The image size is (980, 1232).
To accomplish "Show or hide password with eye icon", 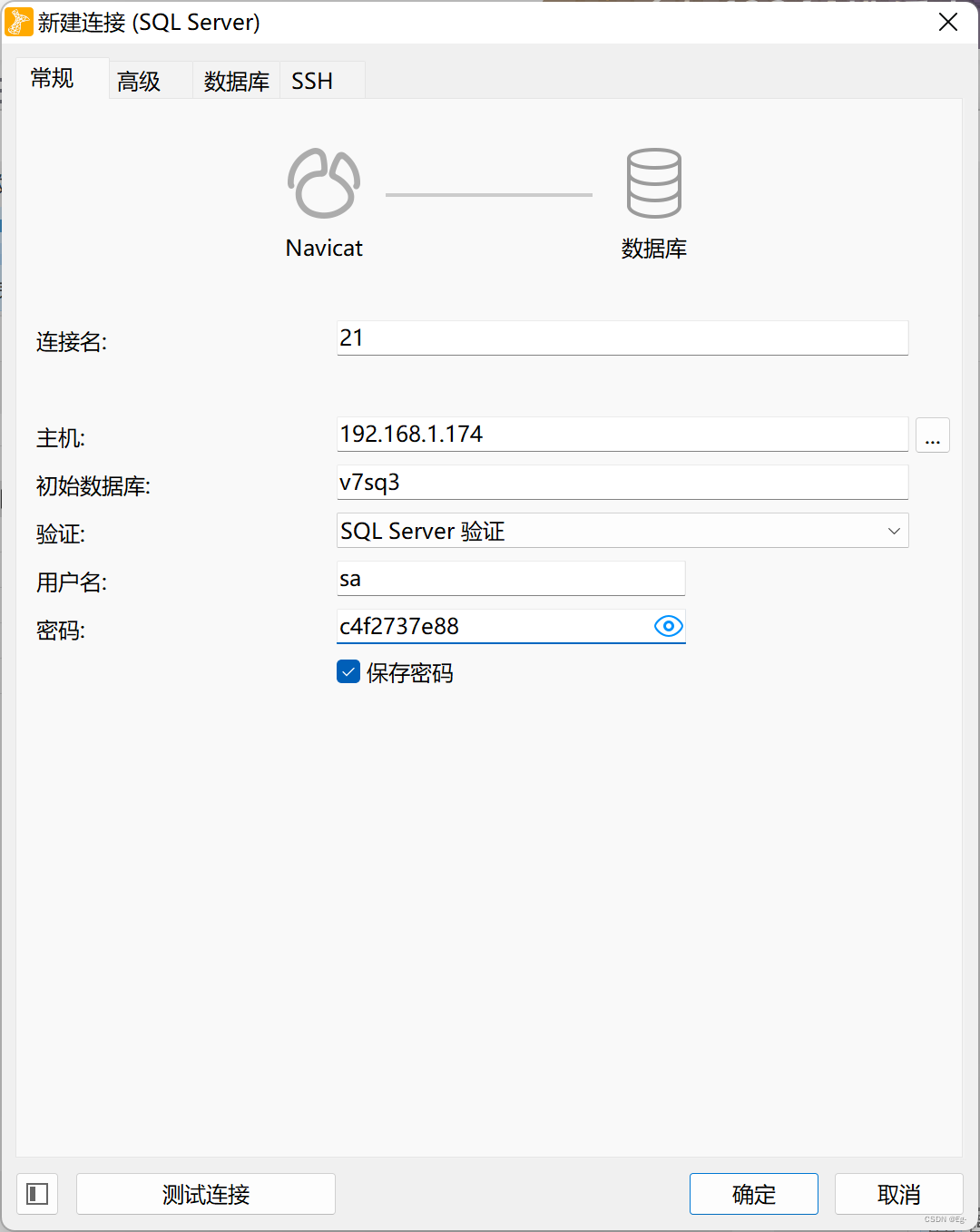I will [669, 626].
